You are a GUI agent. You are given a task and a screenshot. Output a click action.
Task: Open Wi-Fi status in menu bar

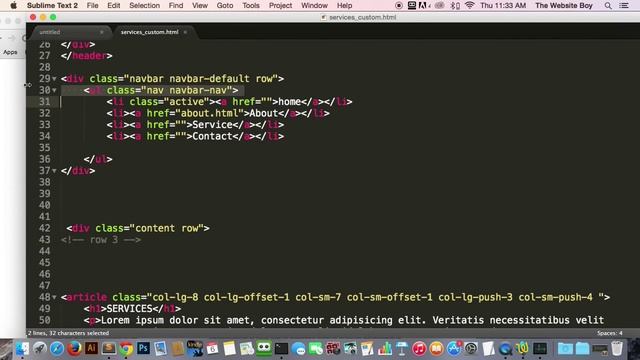coord(469,5)
